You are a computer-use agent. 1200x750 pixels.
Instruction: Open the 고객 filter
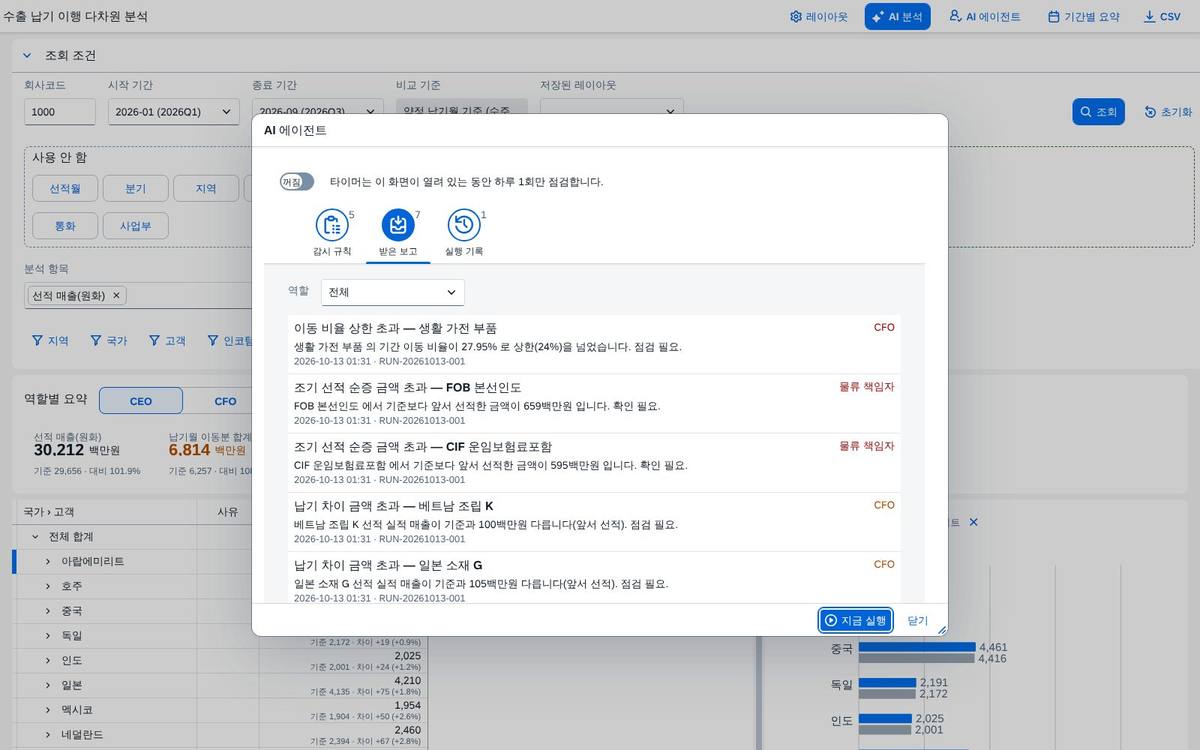pos(167,340)
